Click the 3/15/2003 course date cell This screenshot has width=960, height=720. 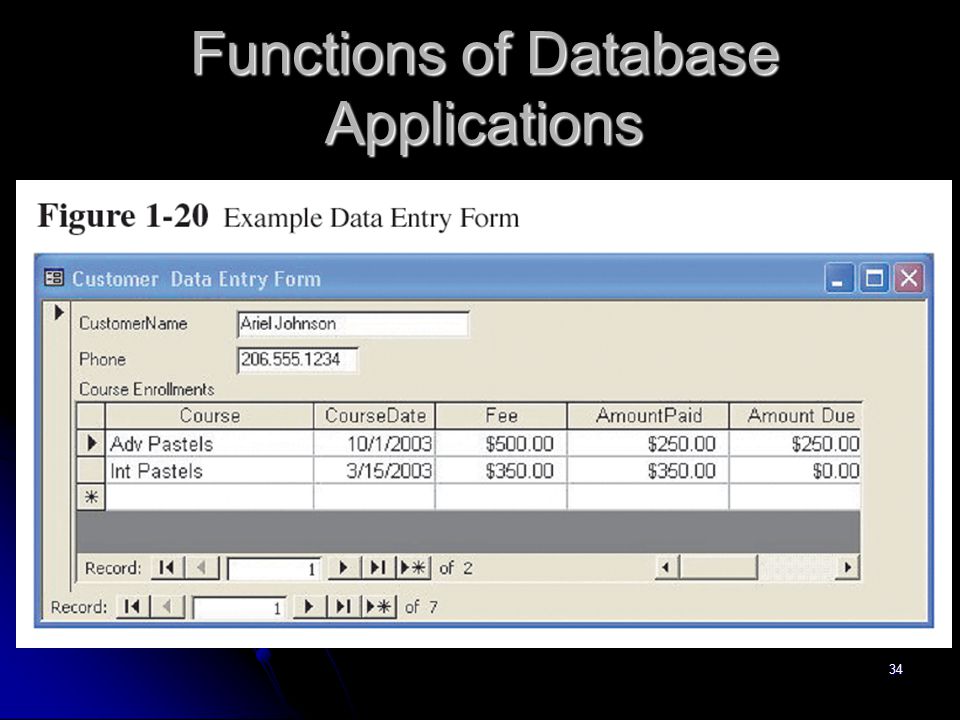pyautogui.click(x=375, y=470)
